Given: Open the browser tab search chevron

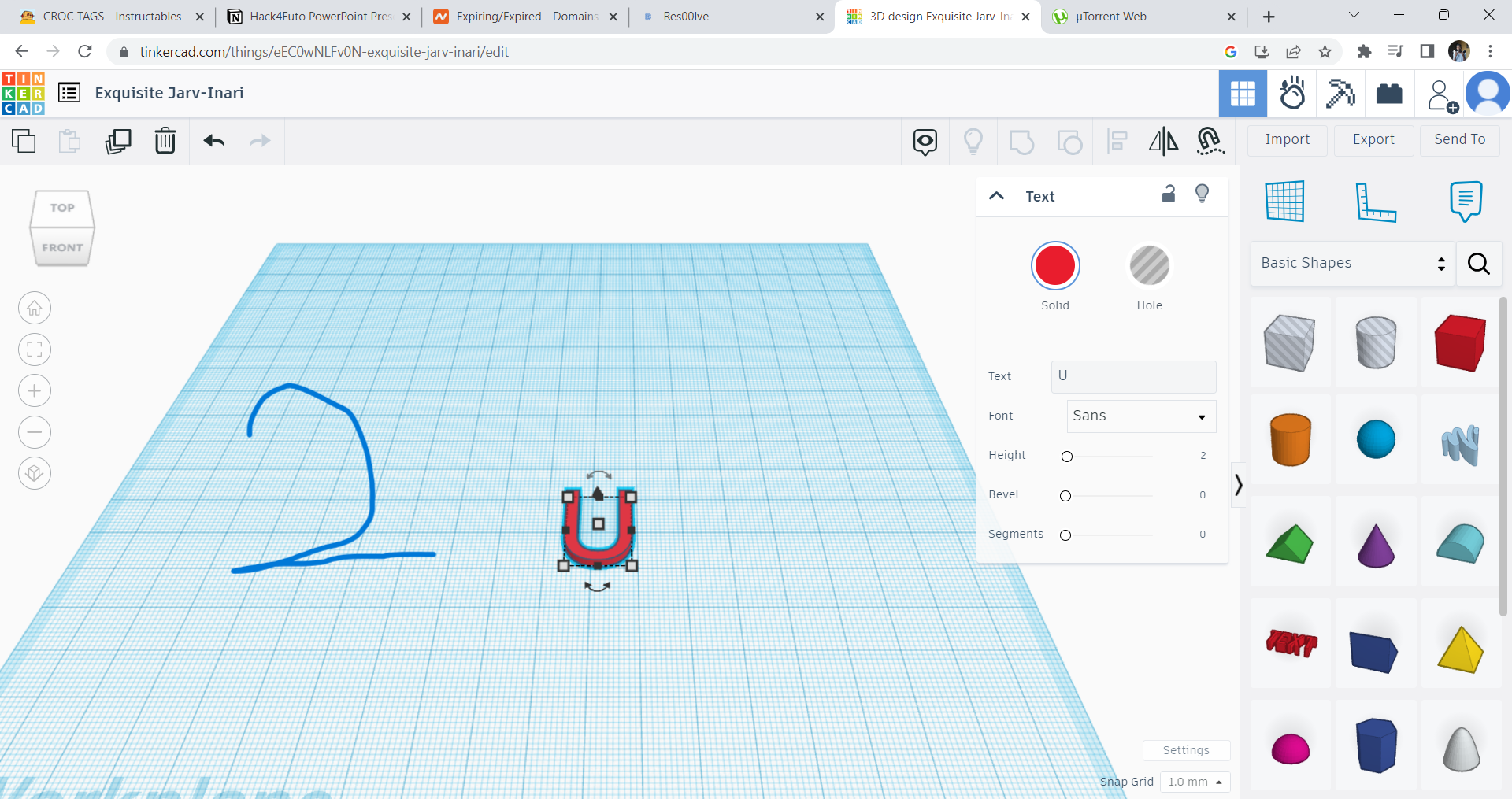Looking at the screenshot, I should click(1354, 15).
